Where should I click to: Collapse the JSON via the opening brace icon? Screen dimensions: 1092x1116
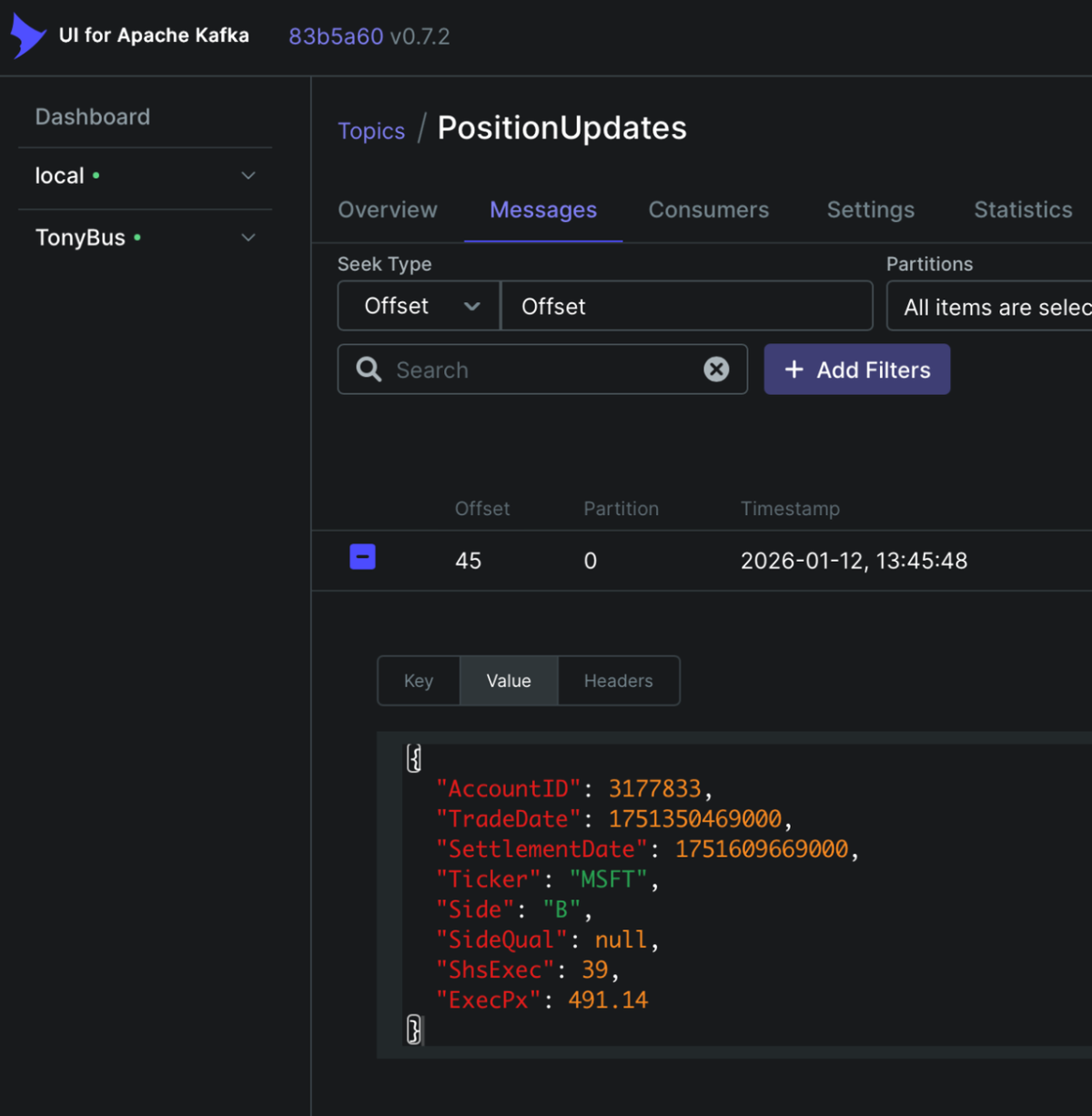tap(414, 756)
